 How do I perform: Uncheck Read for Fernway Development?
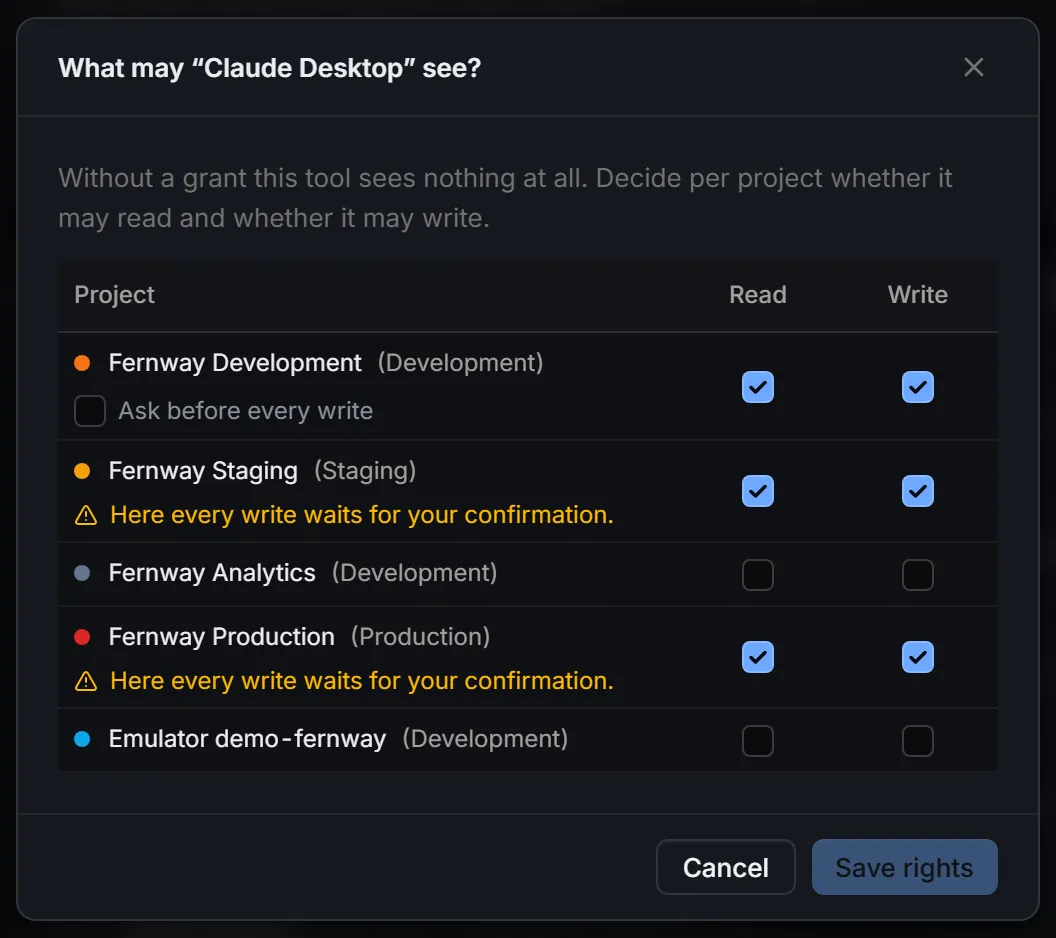758,387
